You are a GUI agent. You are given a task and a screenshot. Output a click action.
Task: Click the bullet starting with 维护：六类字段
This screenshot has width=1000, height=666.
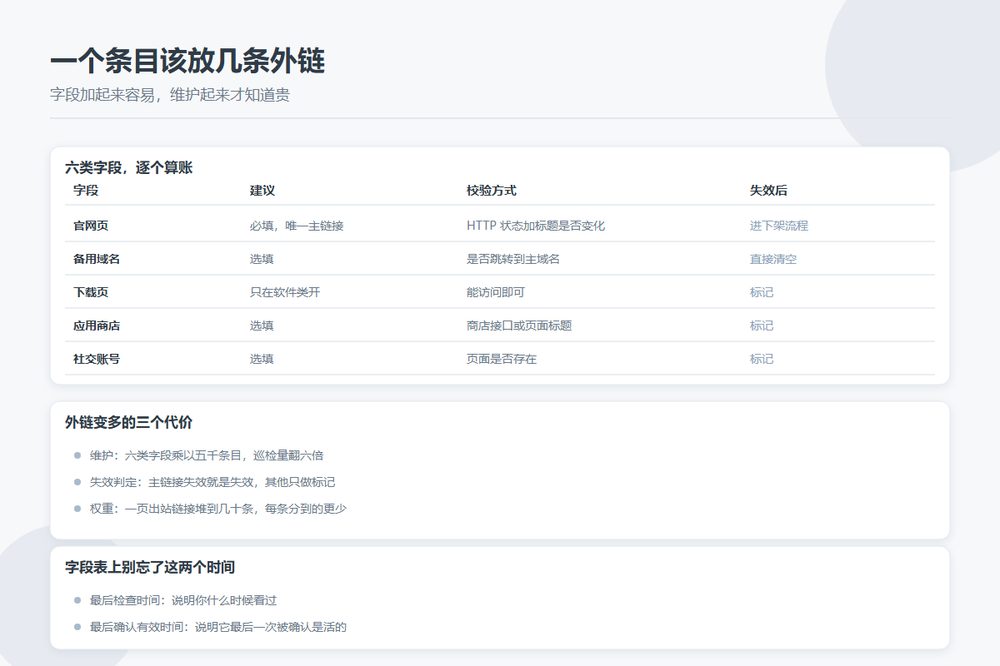click(x=206, y=455)
